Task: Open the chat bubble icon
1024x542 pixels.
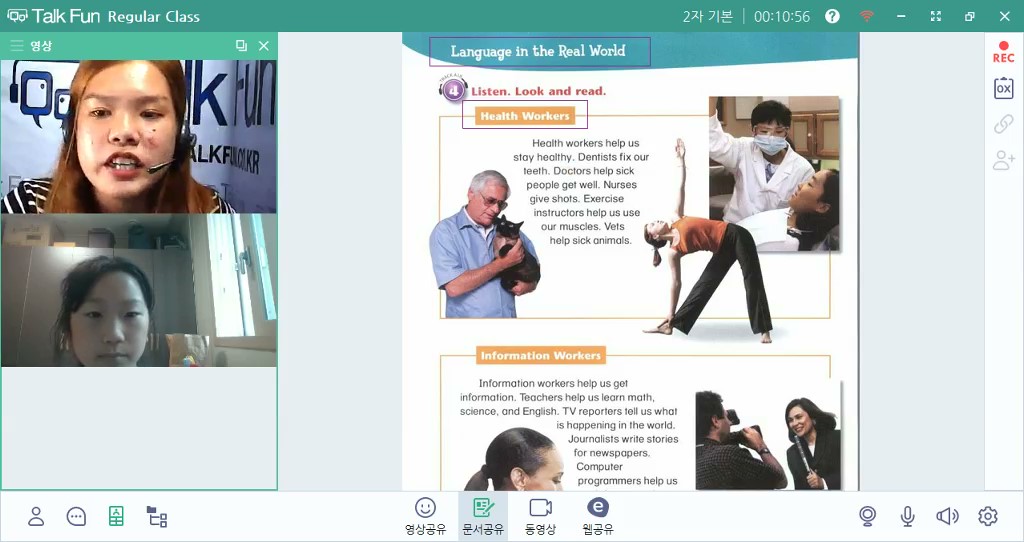Action: 76,516
